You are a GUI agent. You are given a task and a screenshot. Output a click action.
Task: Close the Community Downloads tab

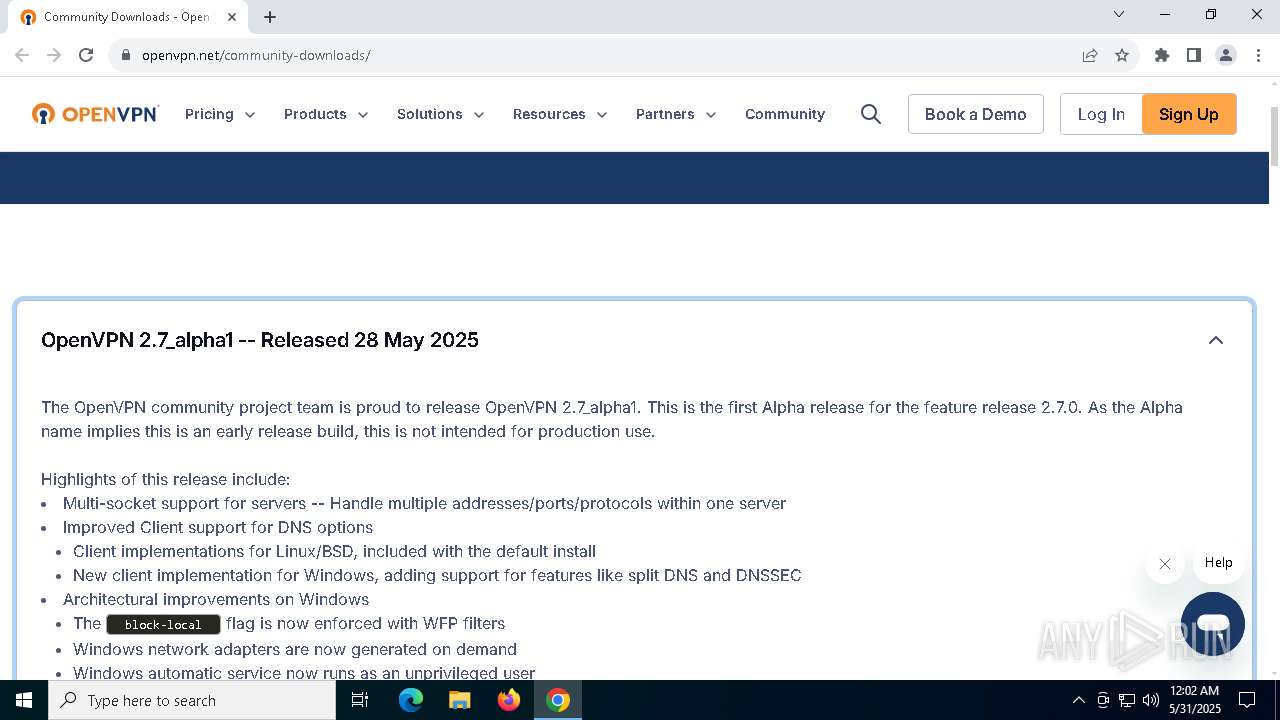pyautogui.click(x=234, y=17)
